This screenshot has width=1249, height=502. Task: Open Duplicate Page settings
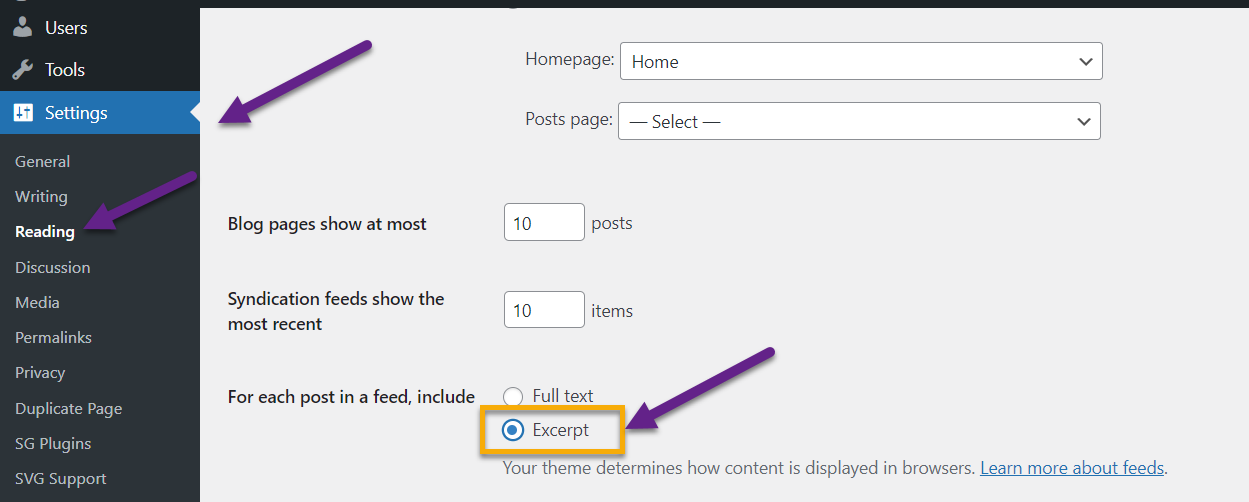click(x=68, y=408)
